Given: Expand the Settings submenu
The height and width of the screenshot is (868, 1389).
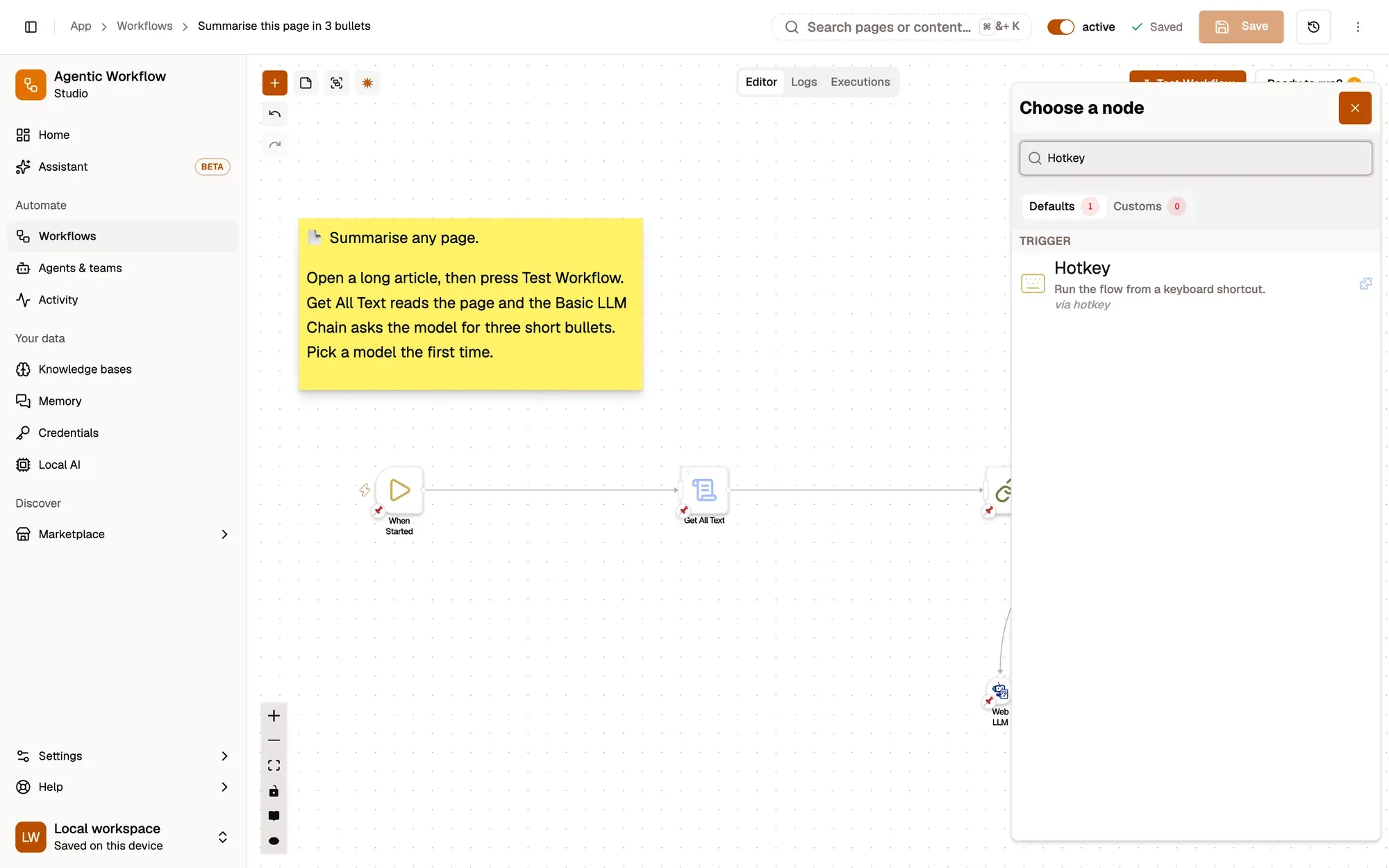Looking at the screenshot, I should pyautogui.click(x=224, y=756).
